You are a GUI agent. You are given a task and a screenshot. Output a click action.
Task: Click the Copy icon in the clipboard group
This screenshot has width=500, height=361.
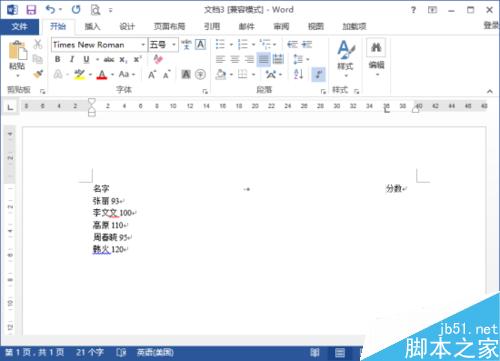pyautogui.click(x=38, y=59)
